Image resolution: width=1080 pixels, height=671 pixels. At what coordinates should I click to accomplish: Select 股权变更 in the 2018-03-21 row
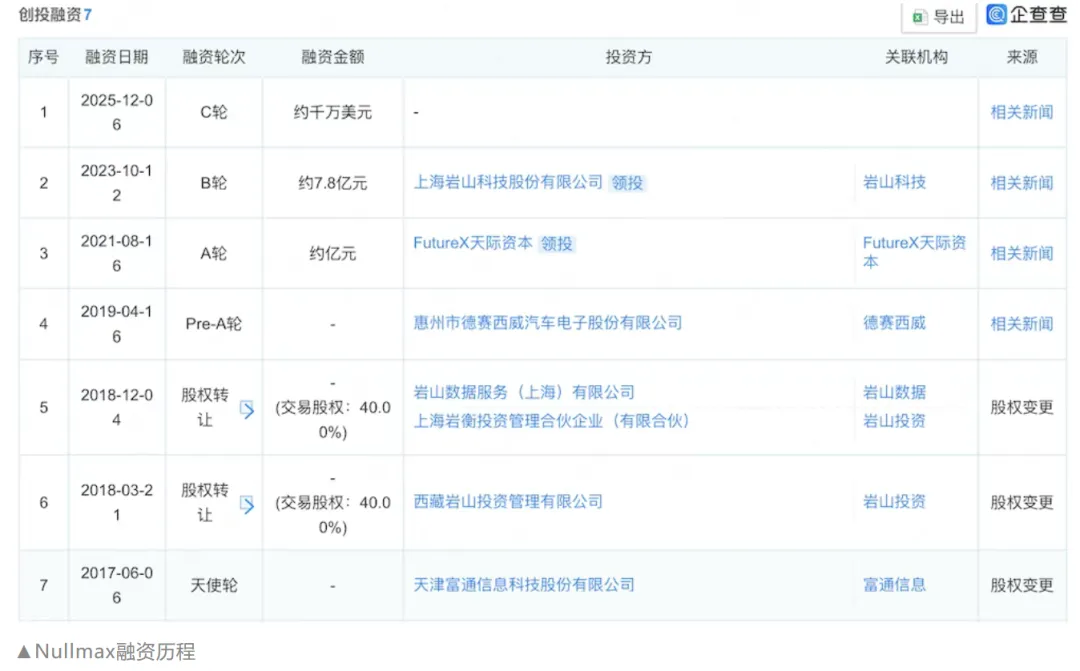click(1021, 502)
